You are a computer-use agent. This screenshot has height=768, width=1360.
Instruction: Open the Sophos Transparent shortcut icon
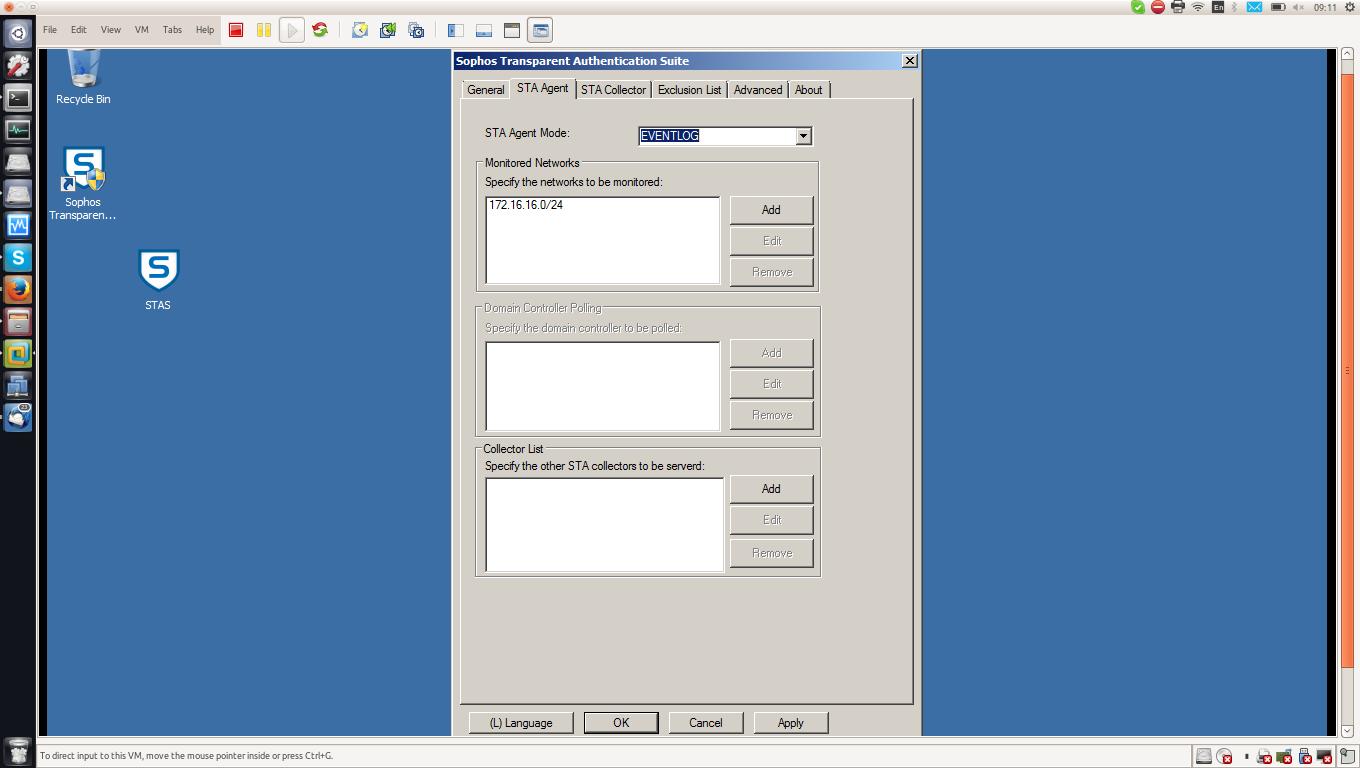83,184
